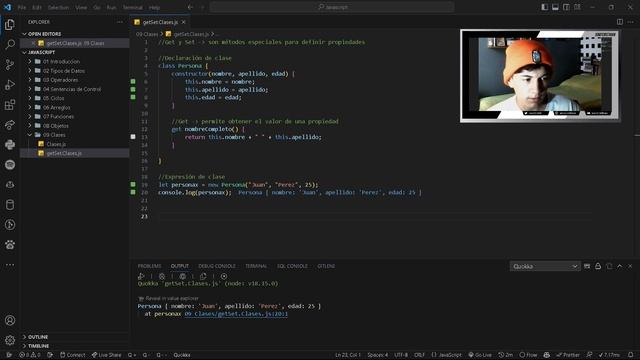This screenshot has width=640, height=360.
Task: Click Go Live in status bar
Action: [480, 355]
